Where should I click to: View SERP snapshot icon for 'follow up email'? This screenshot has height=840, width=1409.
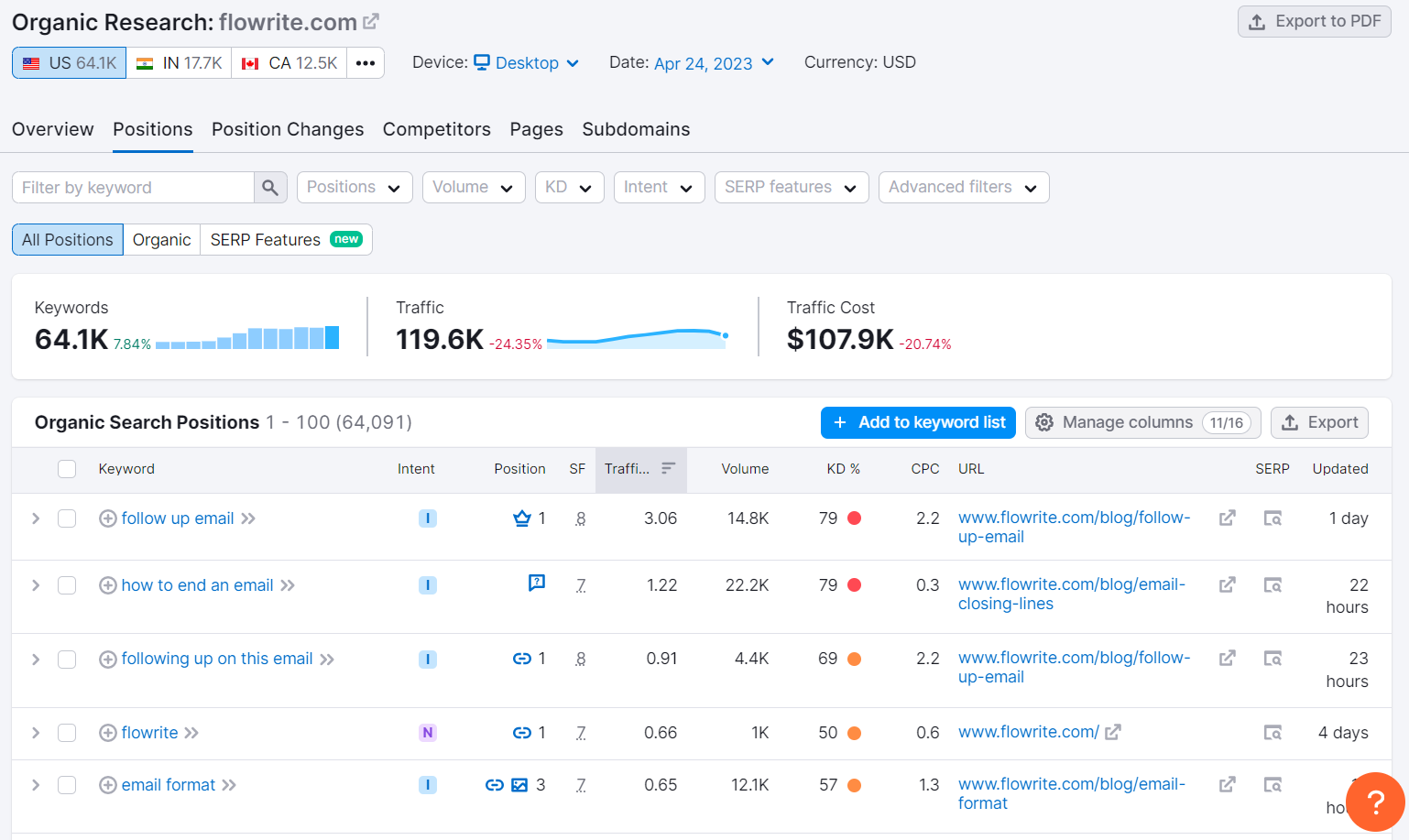click(x=1272, y=518)
